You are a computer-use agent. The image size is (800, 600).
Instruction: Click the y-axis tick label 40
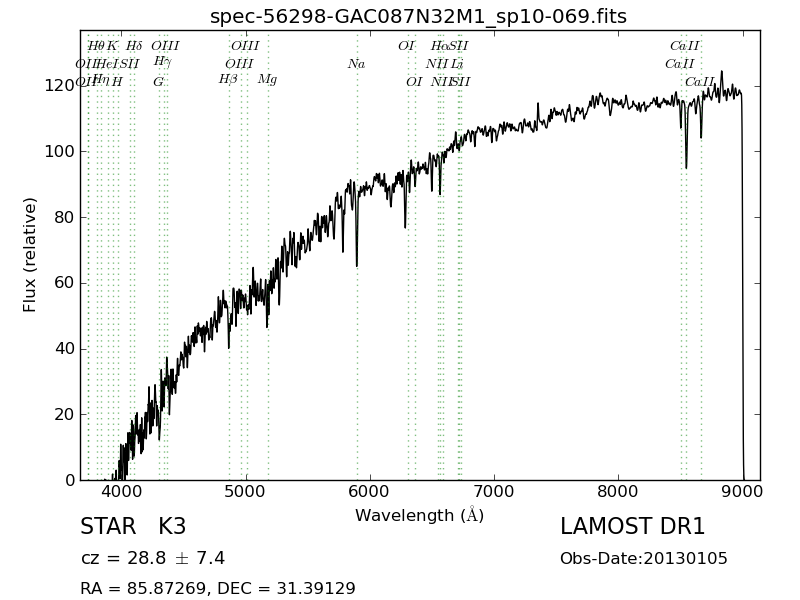(x=64, y=349)
